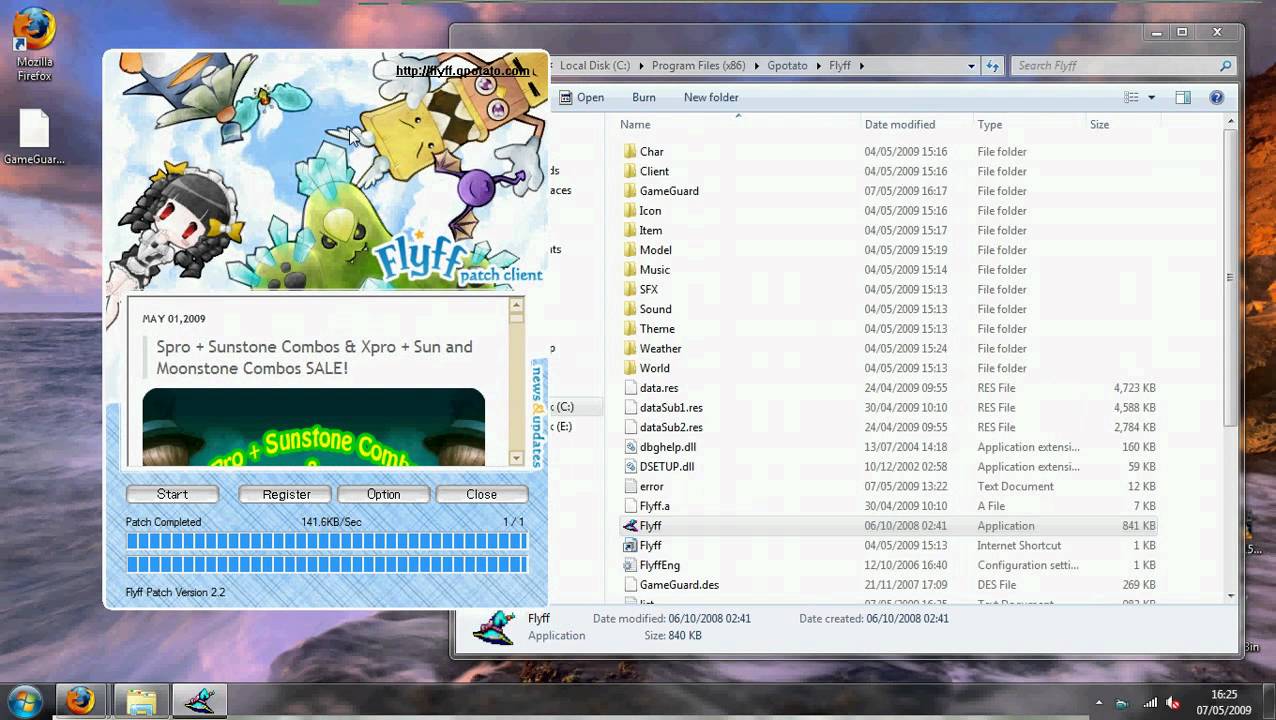The image size is (1276, 720).
Task: Switch to Flyff patcher in taskbar
Action: tap(200, 701)
